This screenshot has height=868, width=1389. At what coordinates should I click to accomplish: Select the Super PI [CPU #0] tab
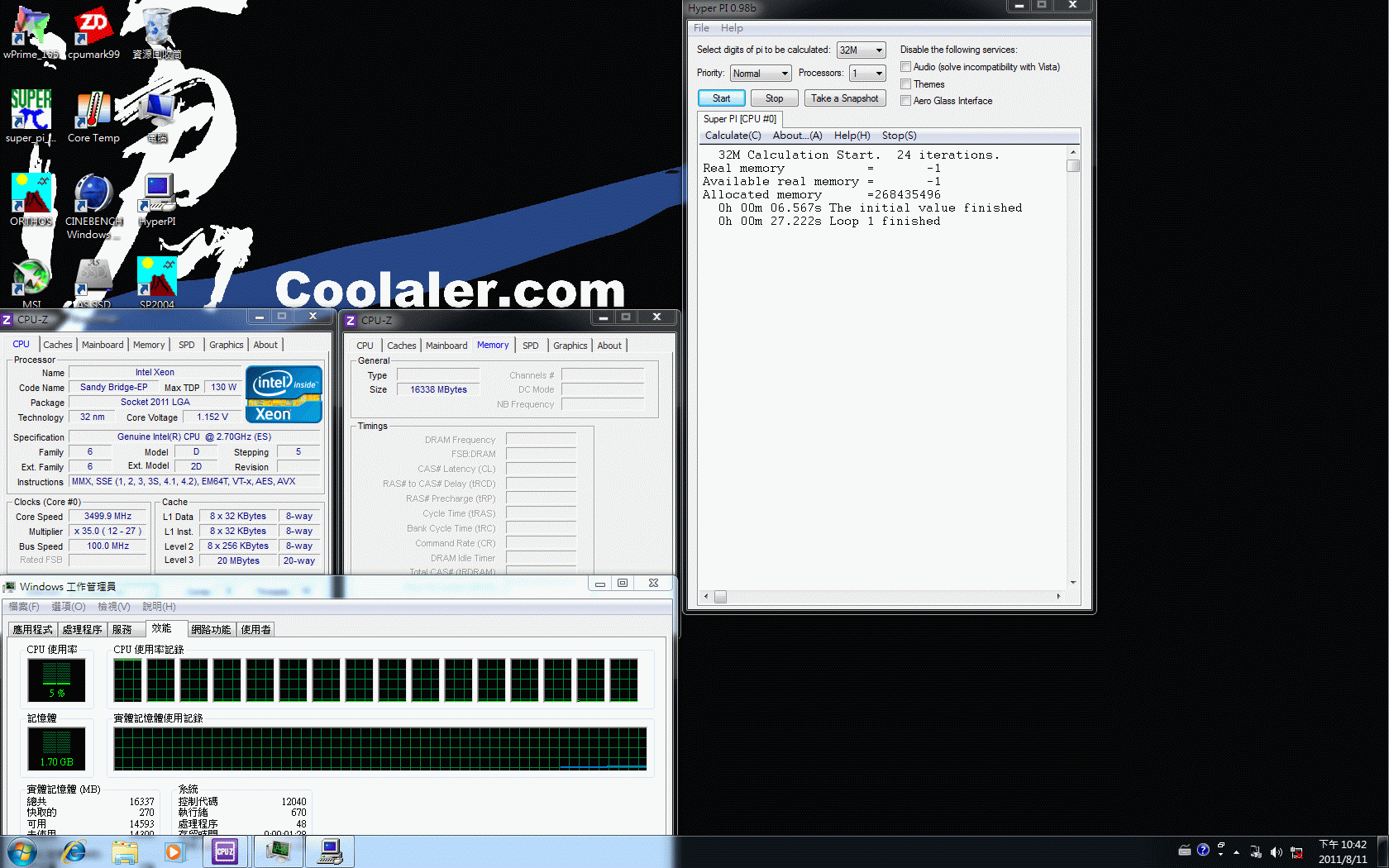pos(740,119)
